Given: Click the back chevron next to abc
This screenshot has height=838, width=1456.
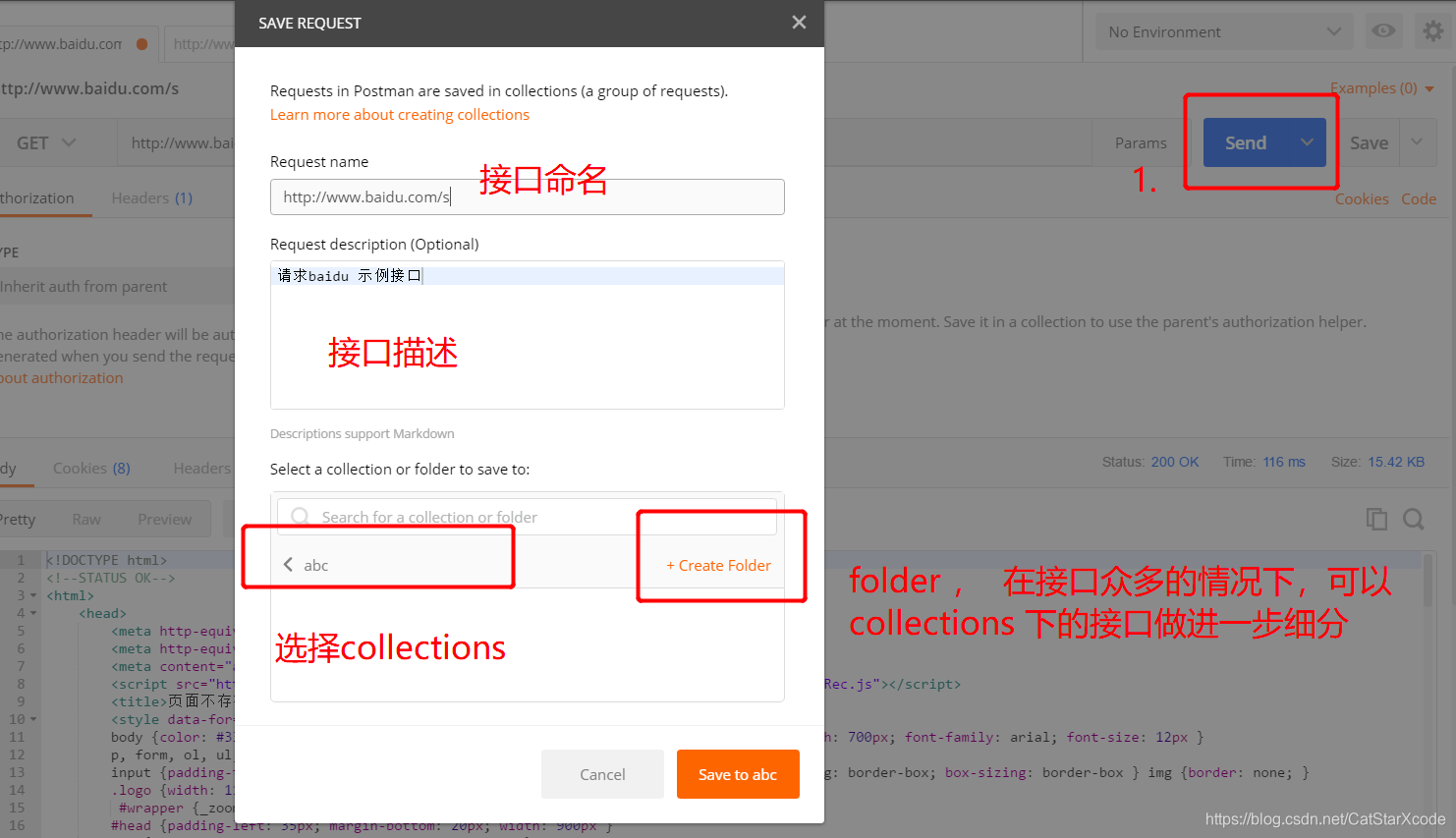Looking at the screenshot, I should [x=288, y=565].
